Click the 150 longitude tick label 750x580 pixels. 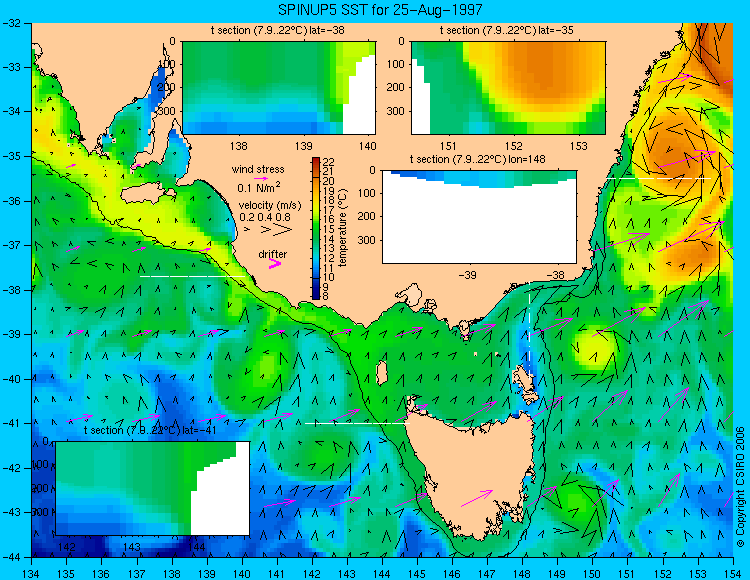(x=593, y=574)
